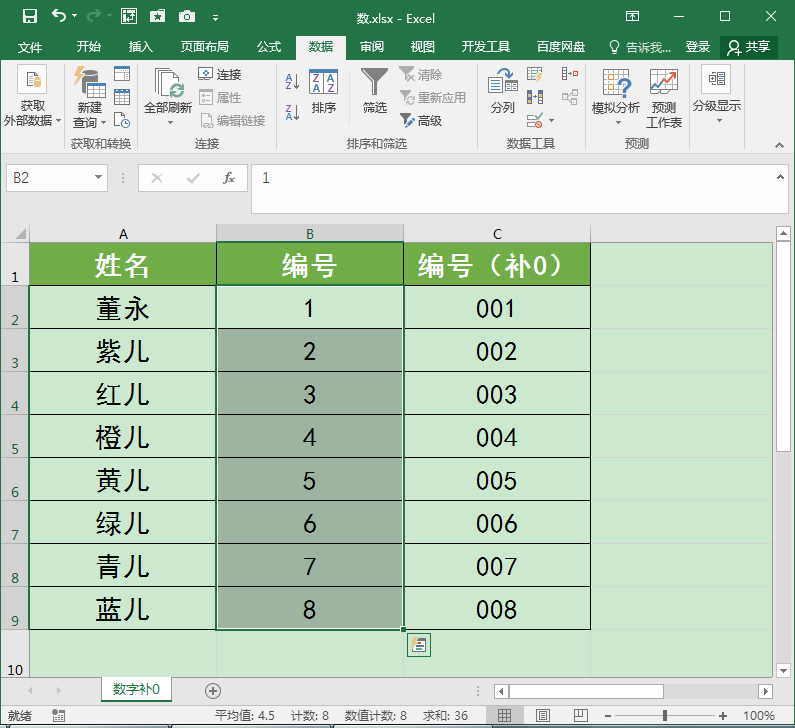Switch to the Insert (插入) tab
The image size is (795, 728).
[140, 47]
